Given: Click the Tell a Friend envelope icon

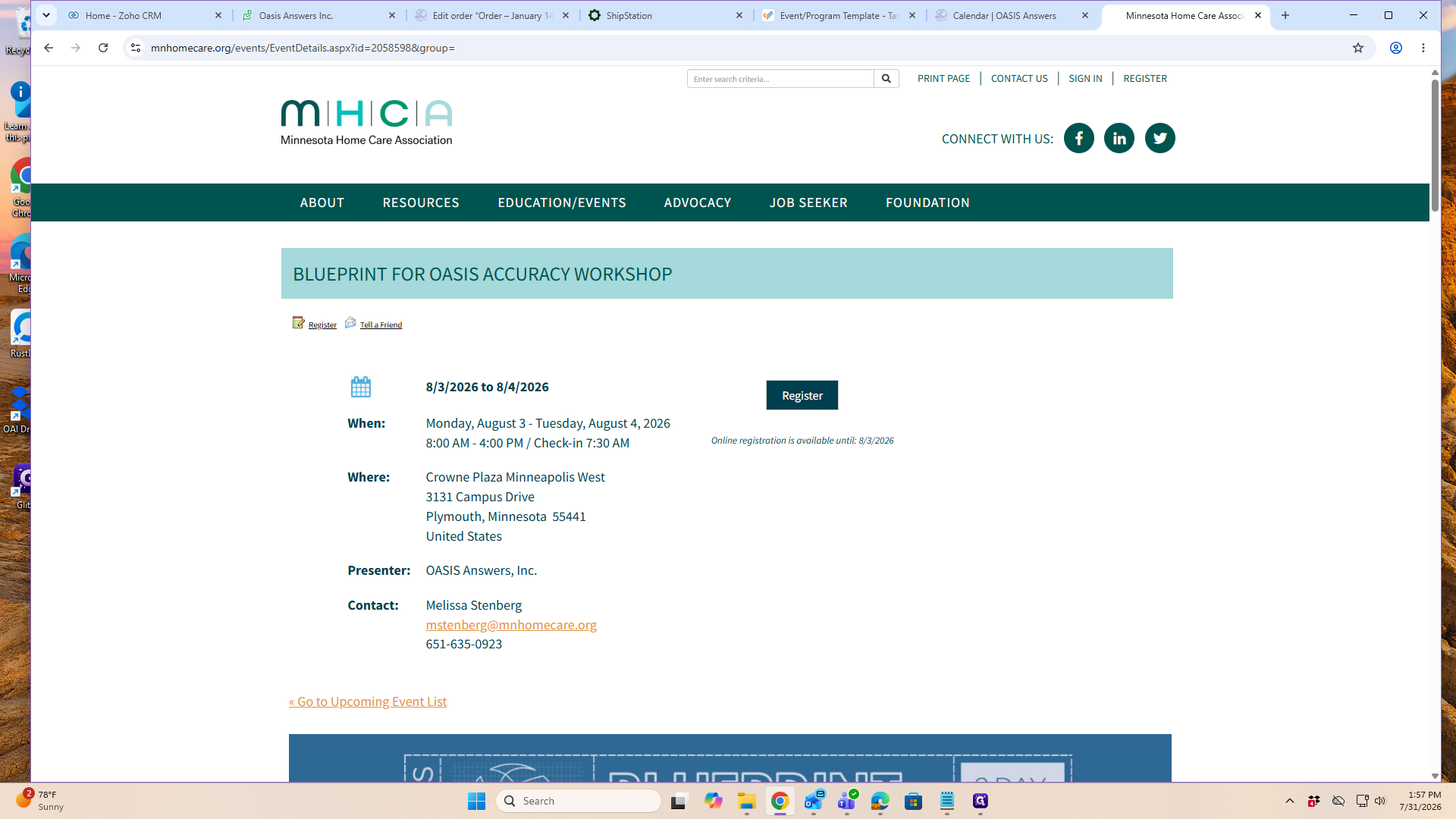Looking at the screenshot, I should (x=350, y=323).
